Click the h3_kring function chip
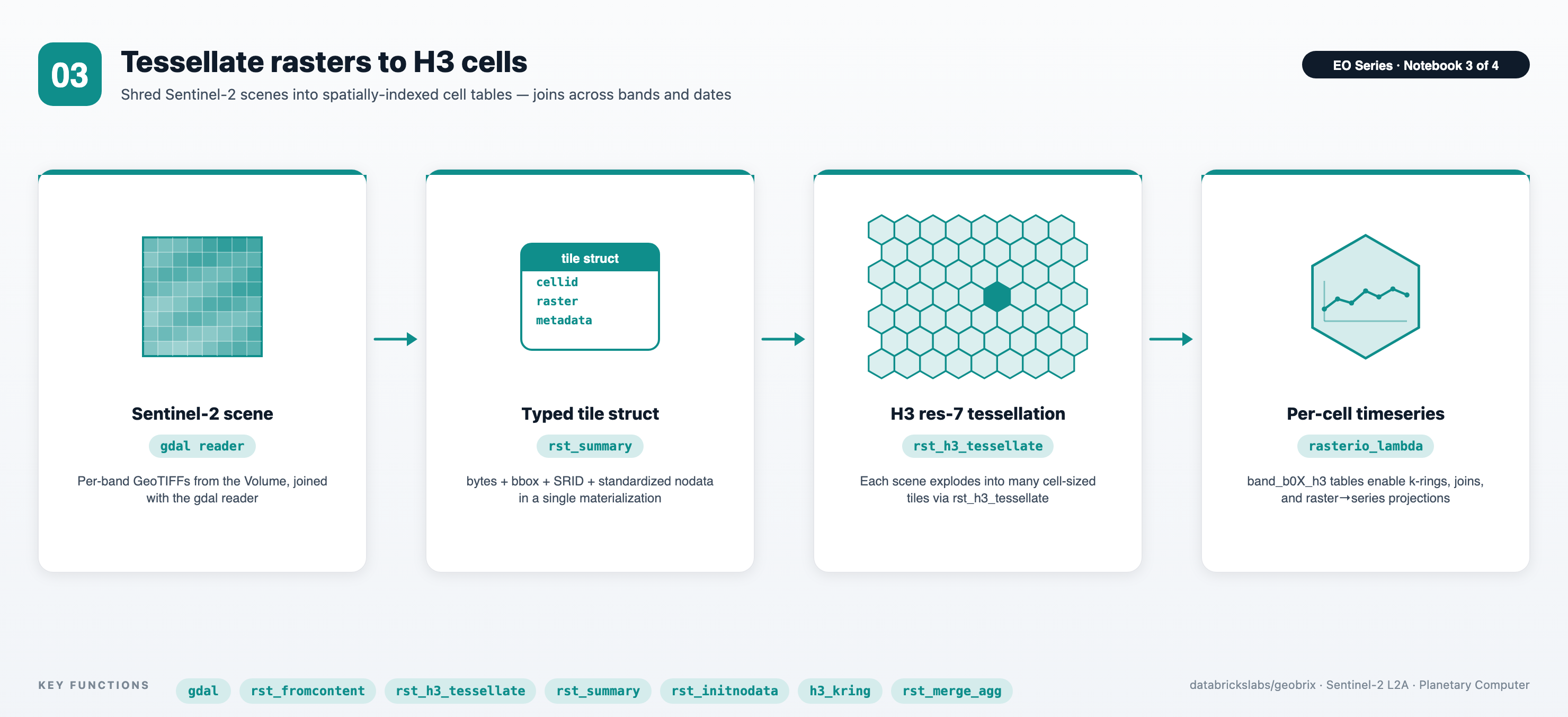 pos(840,691)
